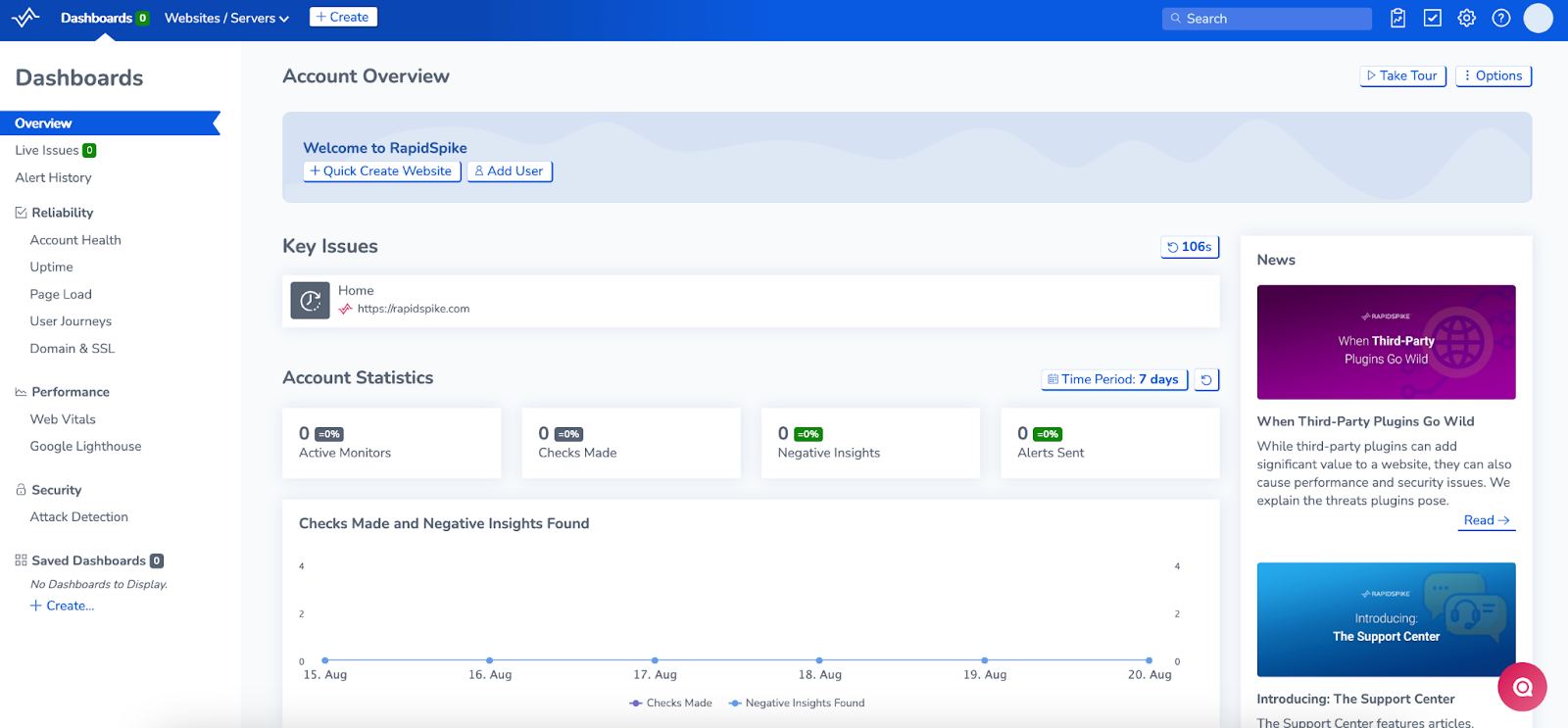
Task: Click the refresh statistics icon button
Action: tap(1206, 379)
